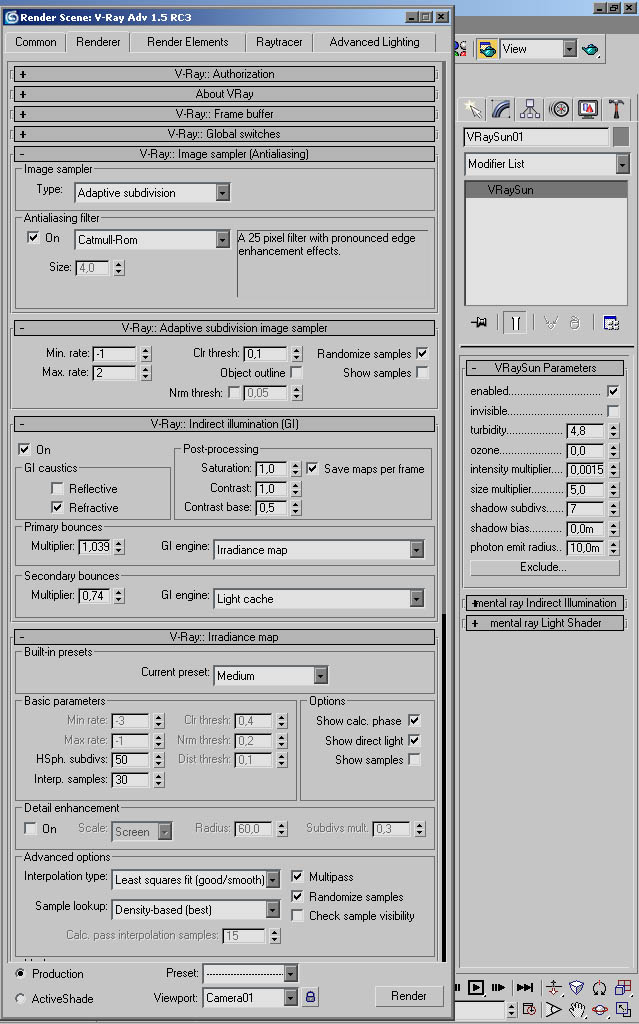This screenshot has height=1024, width=639.
Task: Switch to the Common tab
Action: click(x=35, y=42)
